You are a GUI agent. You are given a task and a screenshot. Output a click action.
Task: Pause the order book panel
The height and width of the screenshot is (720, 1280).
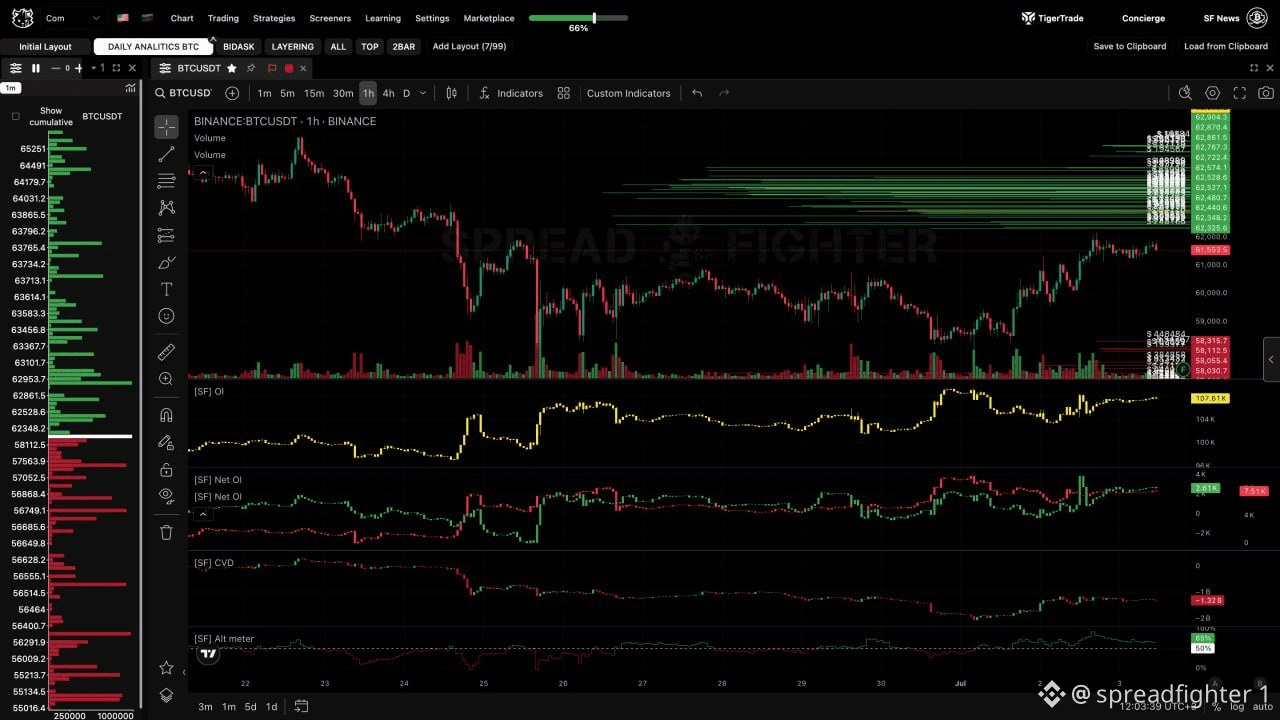coord(36,68)
